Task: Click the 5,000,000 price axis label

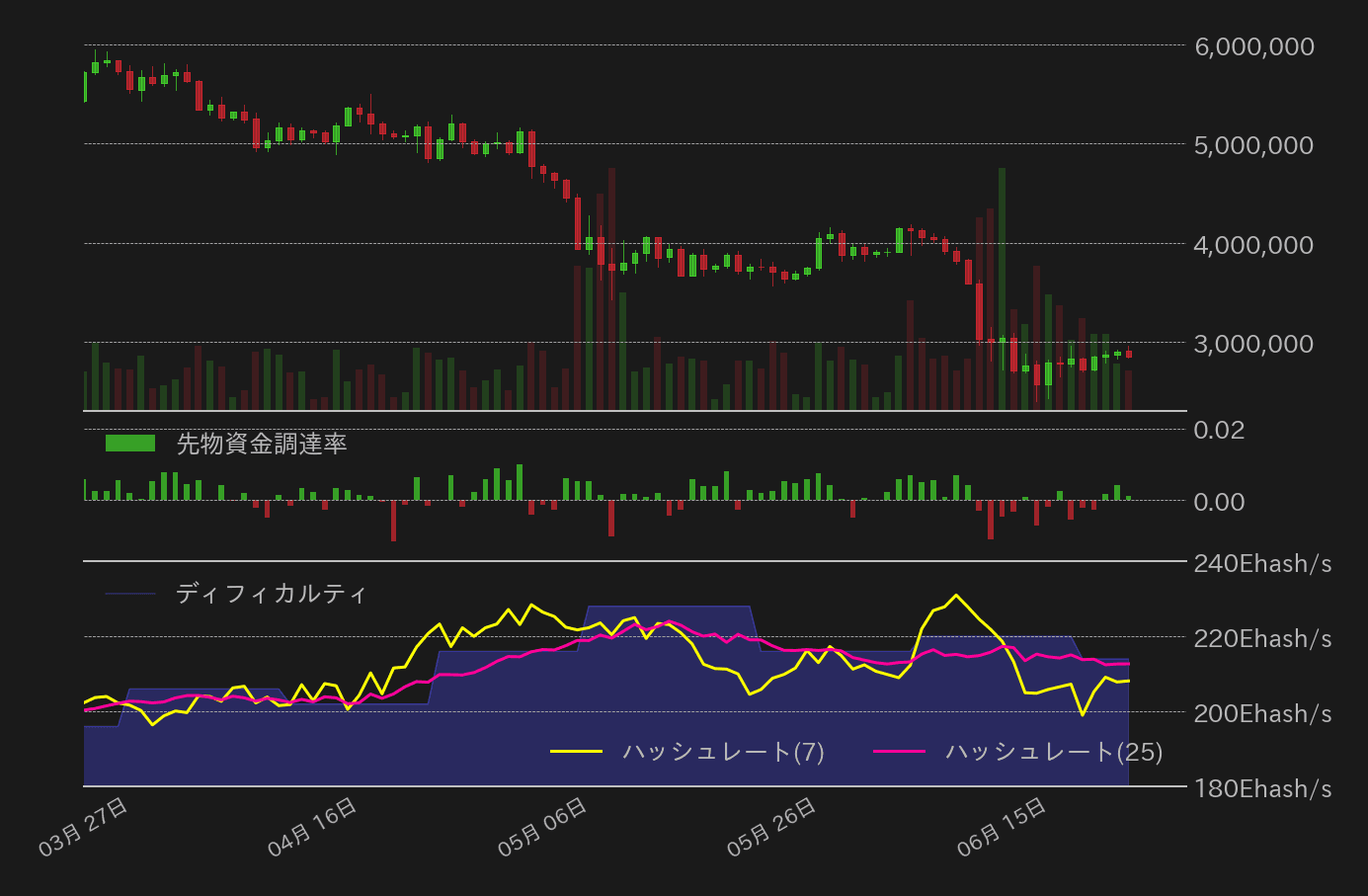Action: pyautogui.click(x=1253, y=145)
